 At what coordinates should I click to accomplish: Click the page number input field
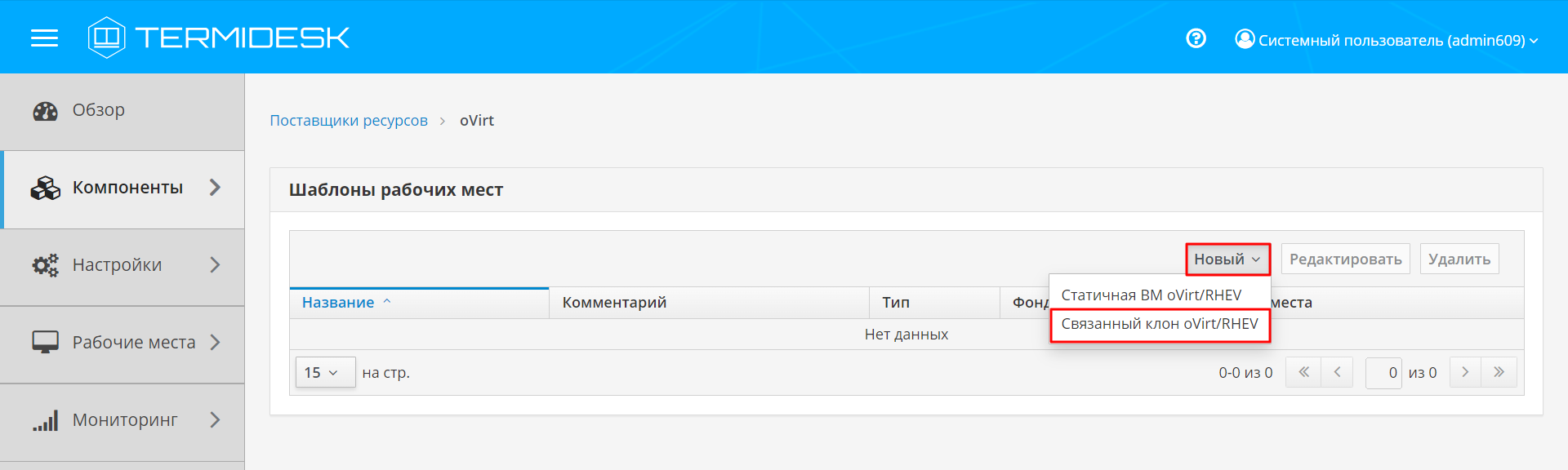1383,373
